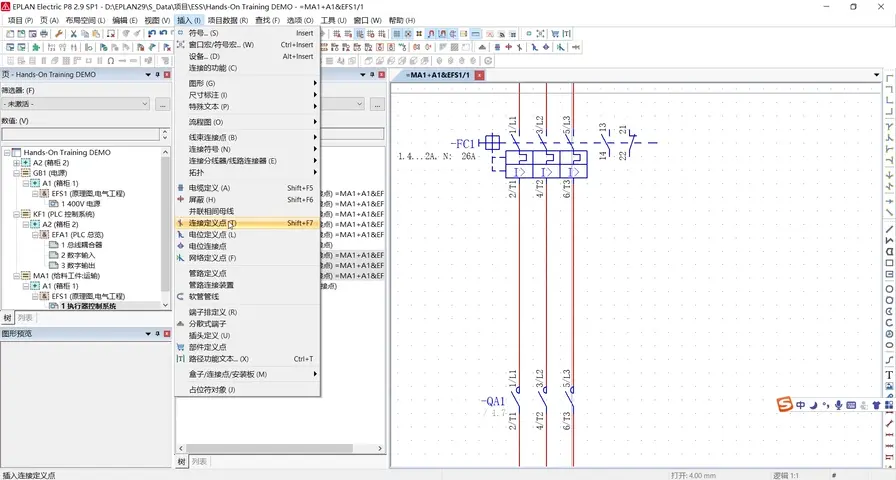
Task: Click the filter ellipsis button
Action: [x=162, y=104]
